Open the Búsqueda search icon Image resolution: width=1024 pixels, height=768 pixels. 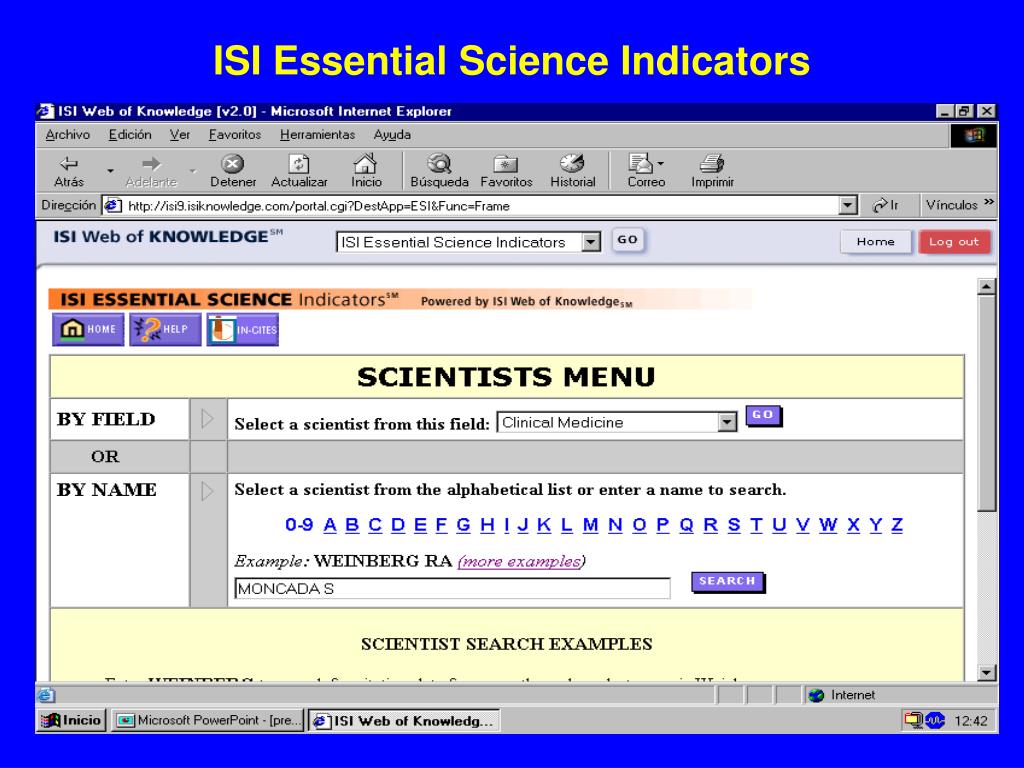(440, 163)
